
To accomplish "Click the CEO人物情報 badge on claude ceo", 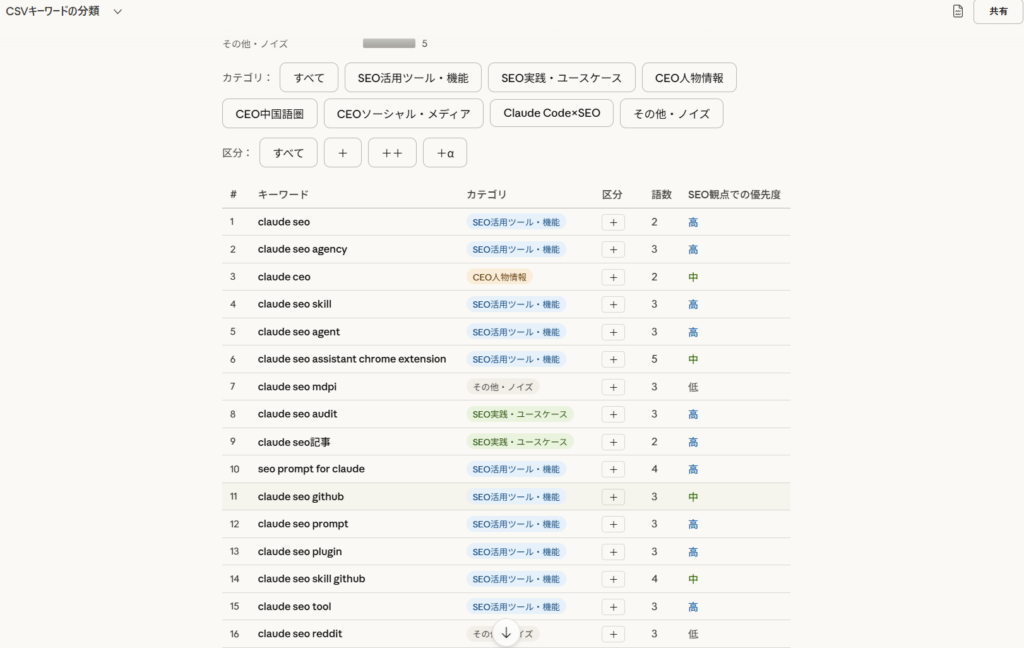I will [x=500, y=276].
